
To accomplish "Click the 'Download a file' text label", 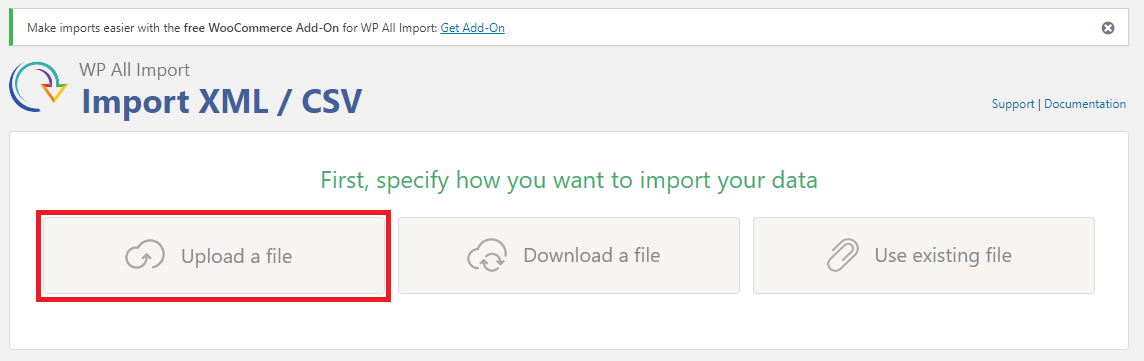I will [592, 255].
